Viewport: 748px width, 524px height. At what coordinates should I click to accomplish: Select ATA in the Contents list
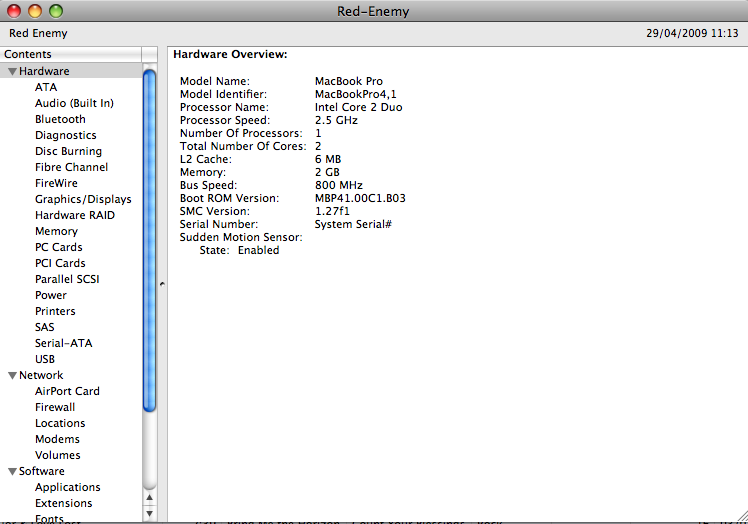[46, 87]
